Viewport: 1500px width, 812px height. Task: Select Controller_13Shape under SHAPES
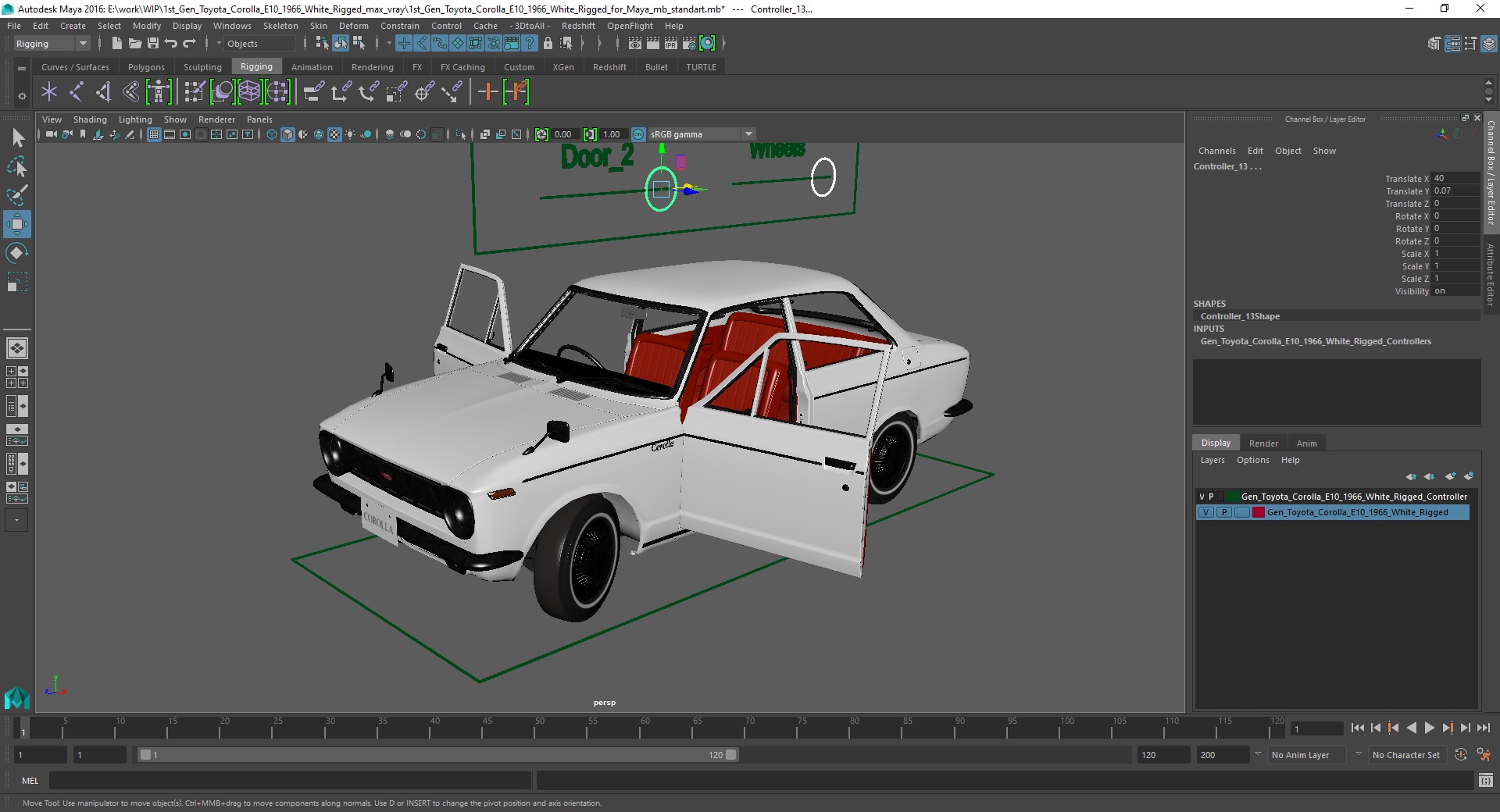[1240, 316]
